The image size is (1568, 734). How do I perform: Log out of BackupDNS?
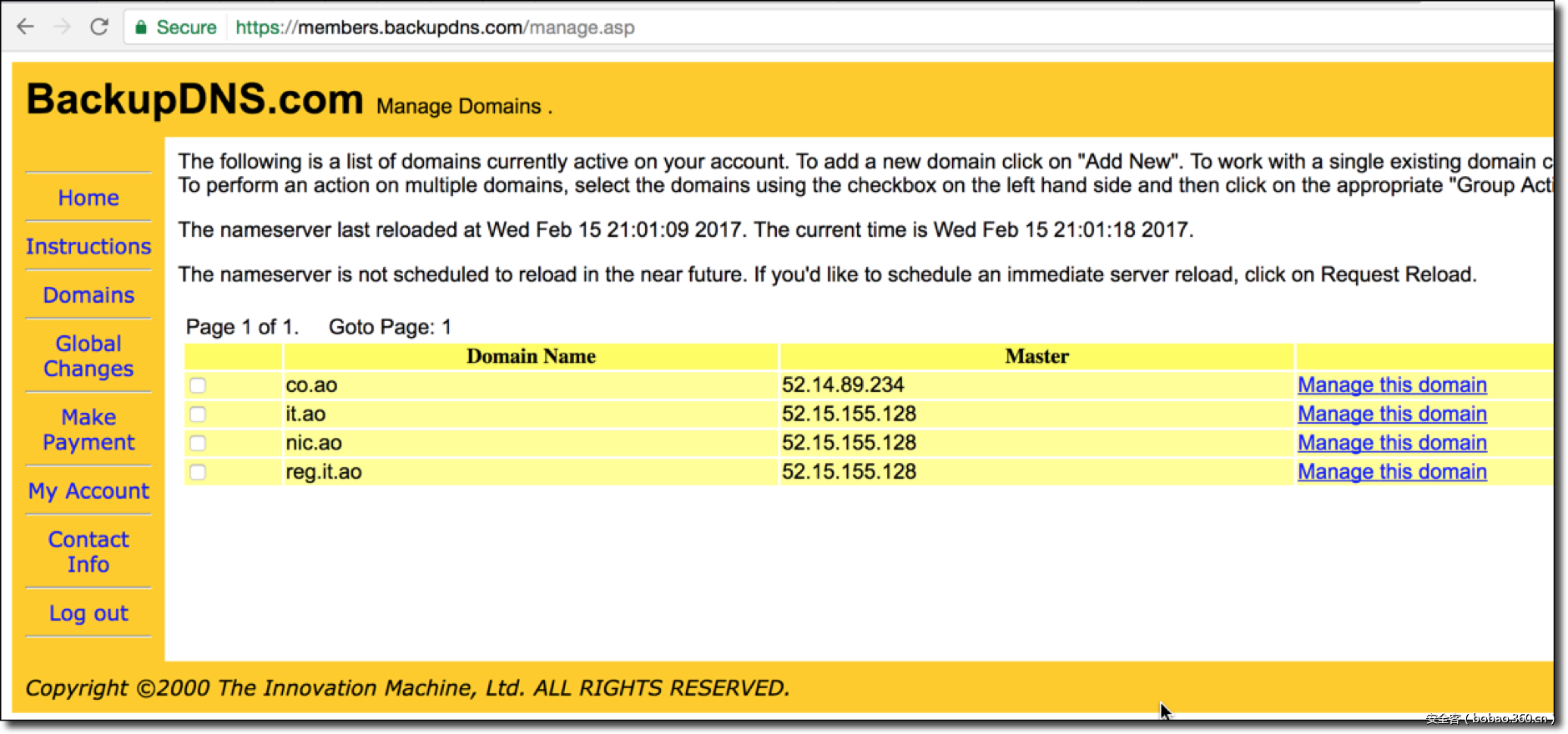(x=88, y=614)
